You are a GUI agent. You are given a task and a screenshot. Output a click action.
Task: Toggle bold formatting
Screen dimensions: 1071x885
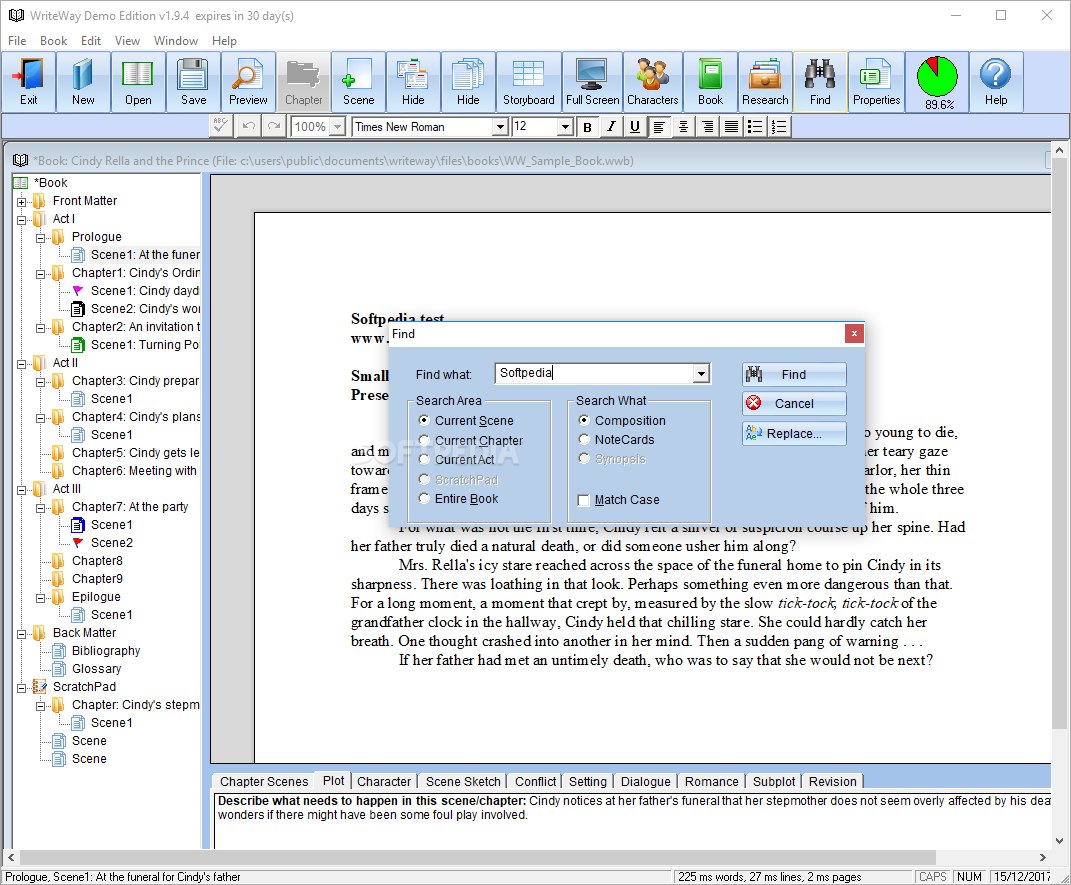(x=587, y=127)
